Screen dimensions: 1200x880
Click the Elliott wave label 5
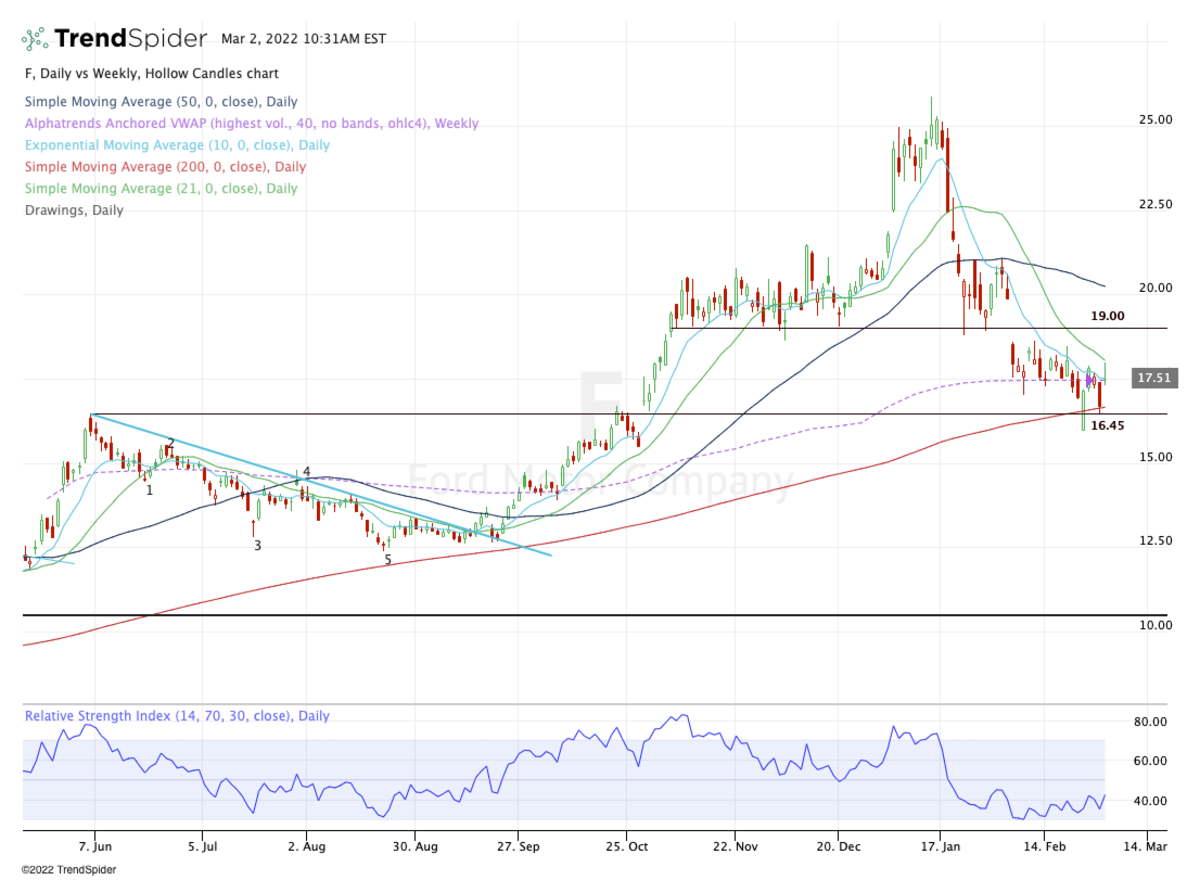click(x=388, y=560)
